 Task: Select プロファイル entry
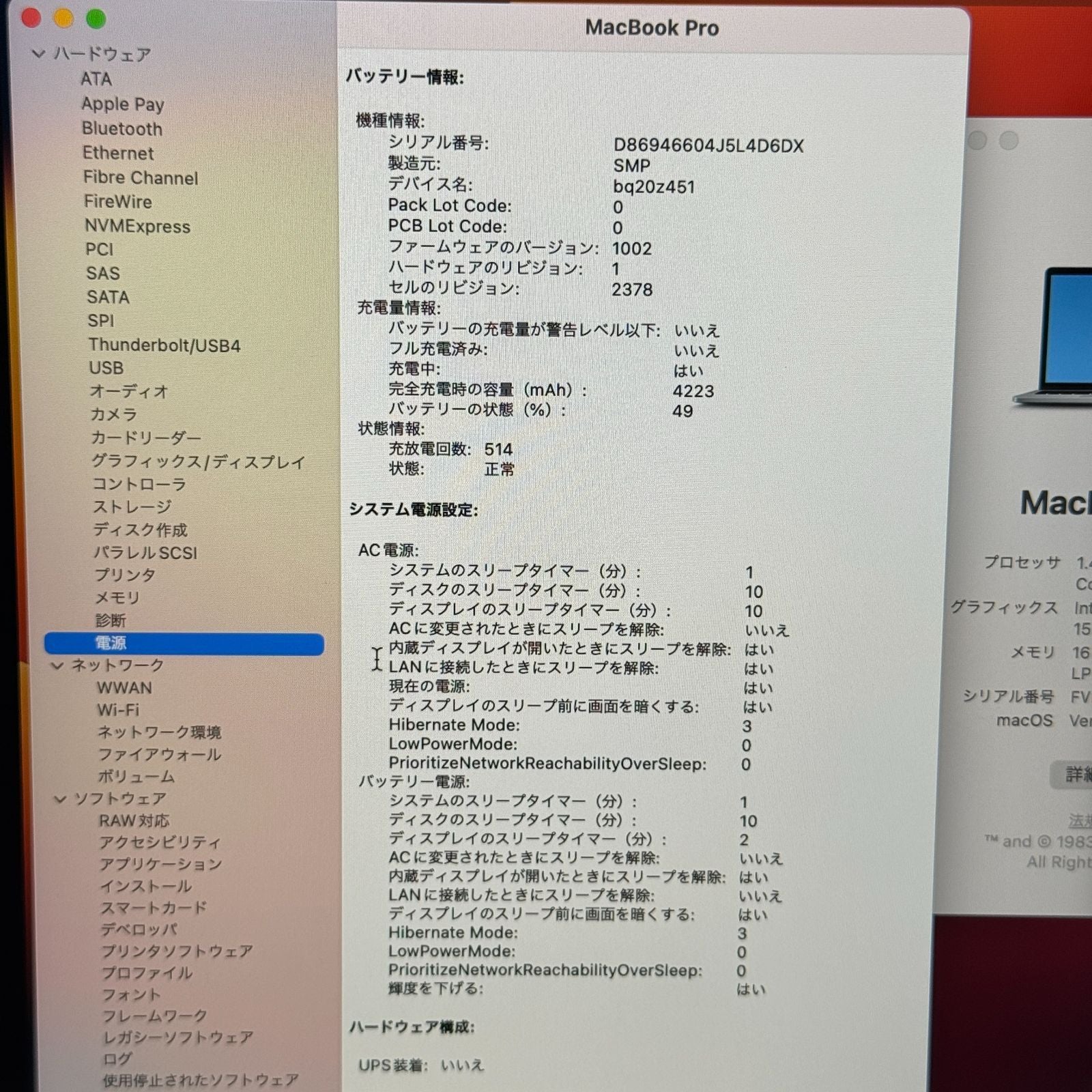(x=147, y=973)
